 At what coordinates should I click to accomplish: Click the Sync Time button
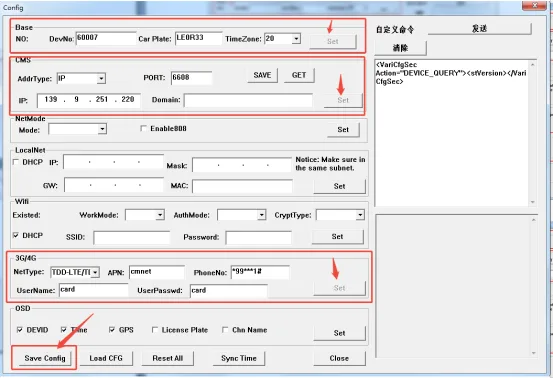click(239, 358)
